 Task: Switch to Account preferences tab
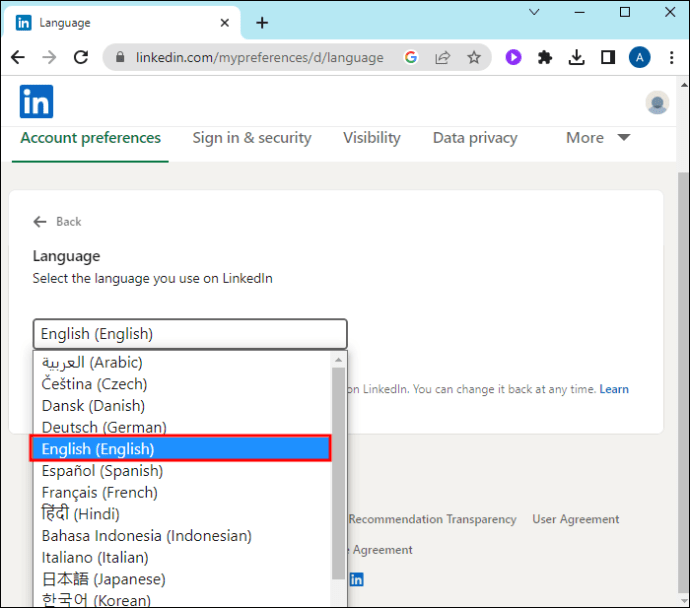pos(90,138)
